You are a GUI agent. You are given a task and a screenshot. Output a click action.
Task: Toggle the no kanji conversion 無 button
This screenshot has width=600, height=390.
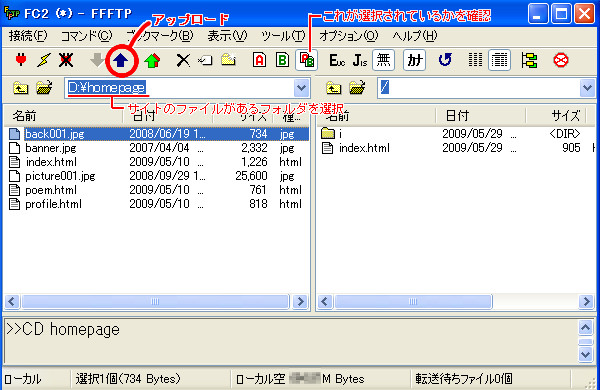click(383, 60)
